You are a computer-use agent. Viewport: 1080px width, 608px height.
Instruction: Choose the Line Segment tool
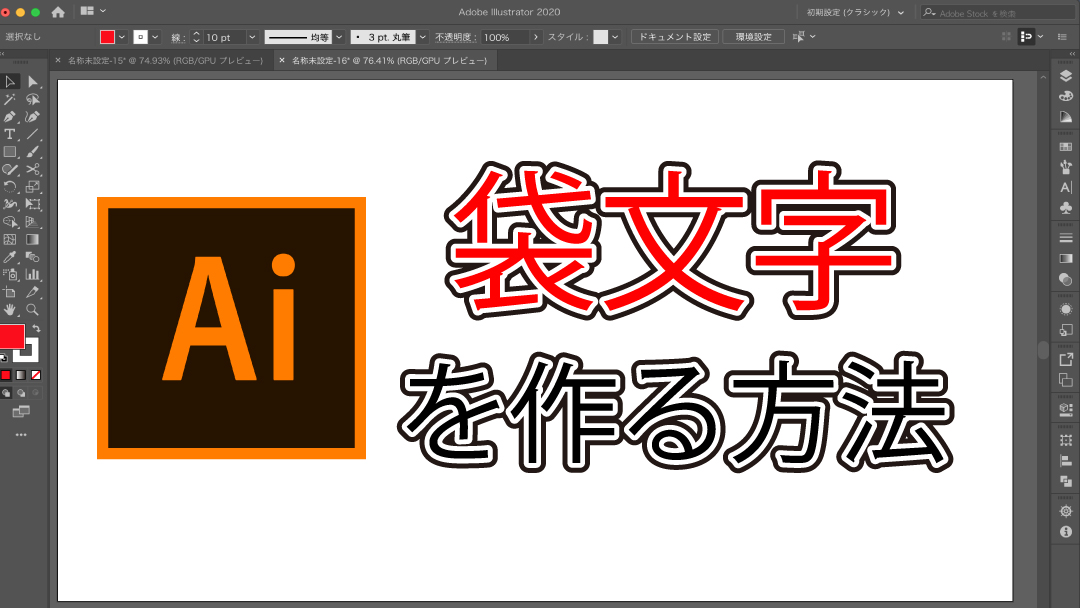pos(32,134)
